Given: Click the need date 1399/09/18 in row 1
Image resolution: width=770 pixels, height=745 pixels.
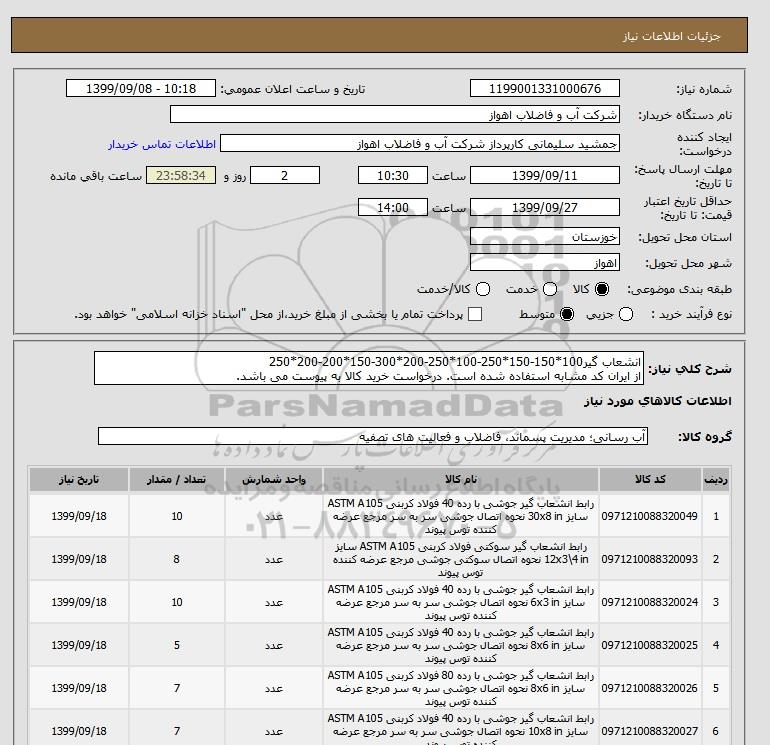Looking at the screenshot, I should [x=79, y=516].
